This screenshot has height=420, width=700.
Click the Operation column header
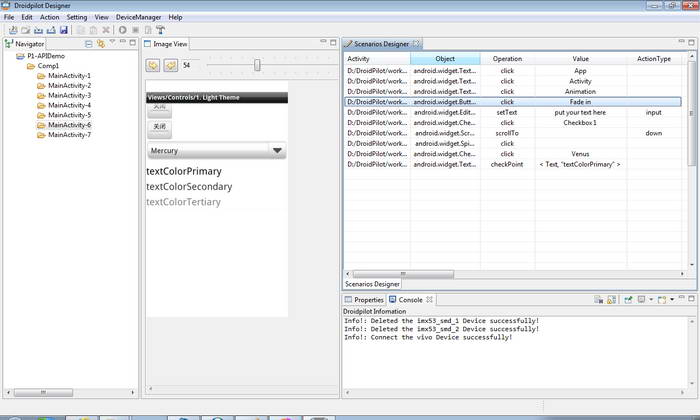pyautogui.click(x=507, y=59)
